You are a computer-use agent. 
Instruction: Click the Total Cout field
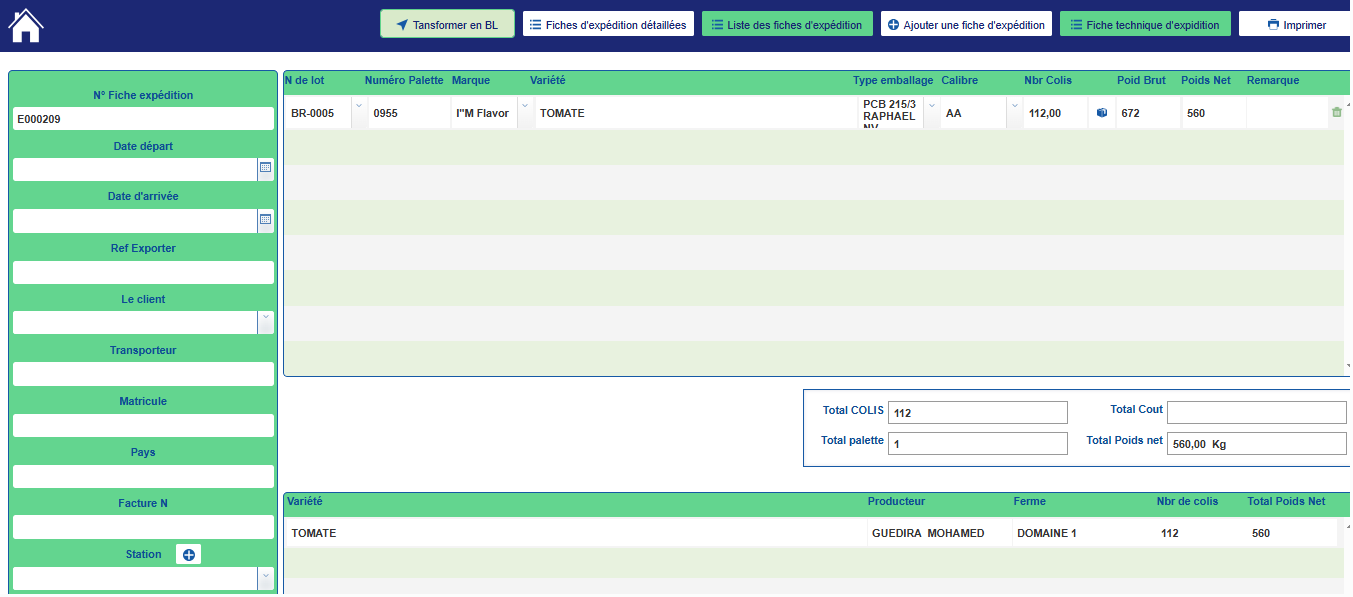[1257, 412]
